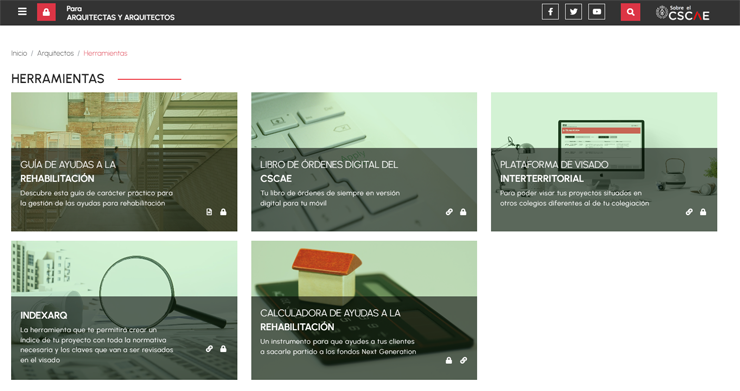Click lock icon on Guía de ayudas card
Image resolution: width=740 pixels, height=391 pixels.
click(223, 212)
